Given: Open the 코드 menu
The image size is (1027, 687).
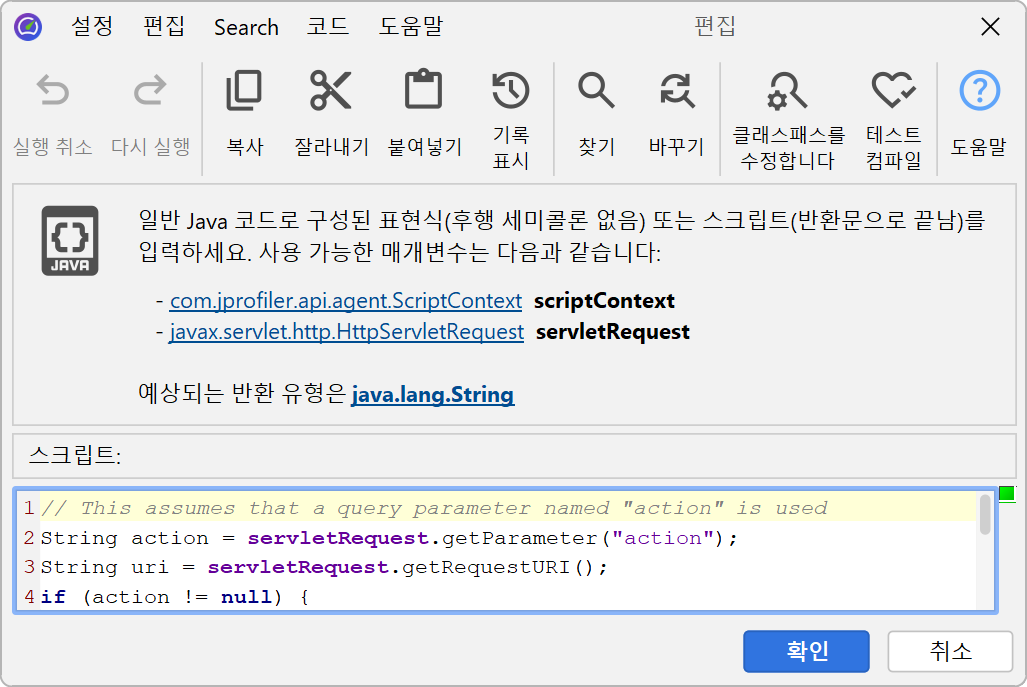Looking at the screenshot, I should (328, 27).
